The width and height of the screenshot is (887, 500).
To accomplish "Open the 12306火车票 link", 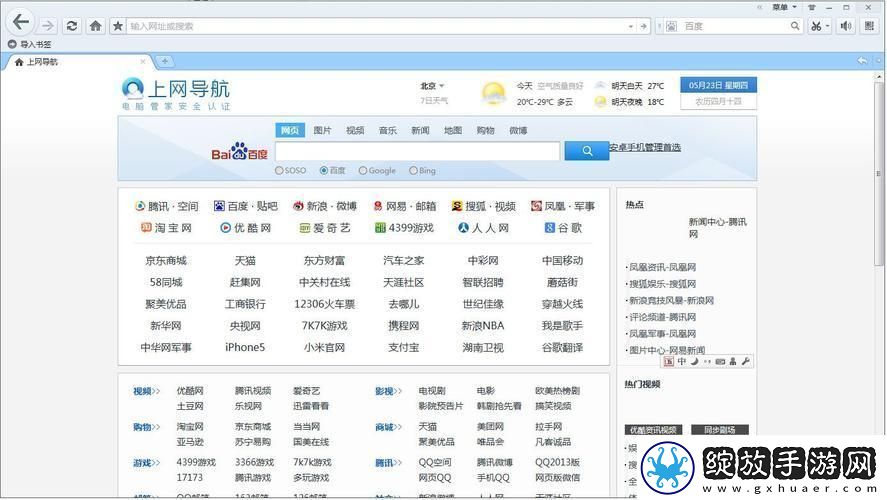I will point(324,304).
